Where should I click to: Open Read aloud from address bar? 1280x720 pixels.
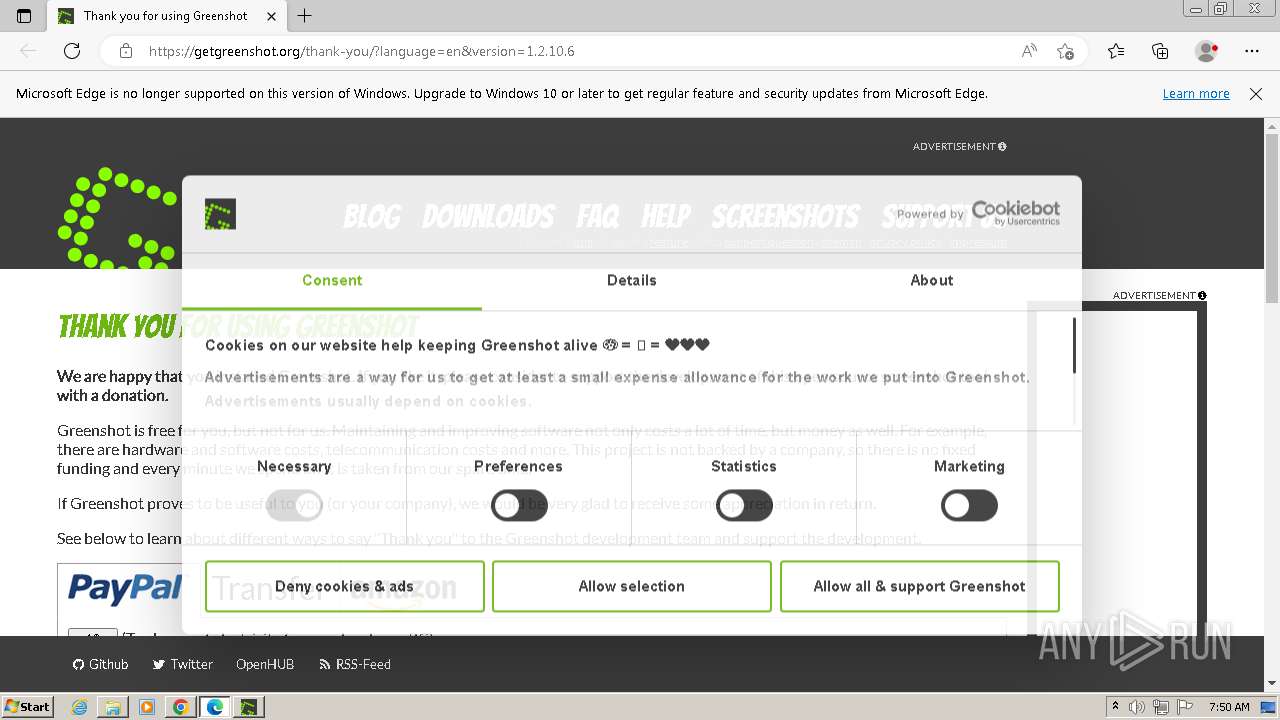pos(1029,51)
